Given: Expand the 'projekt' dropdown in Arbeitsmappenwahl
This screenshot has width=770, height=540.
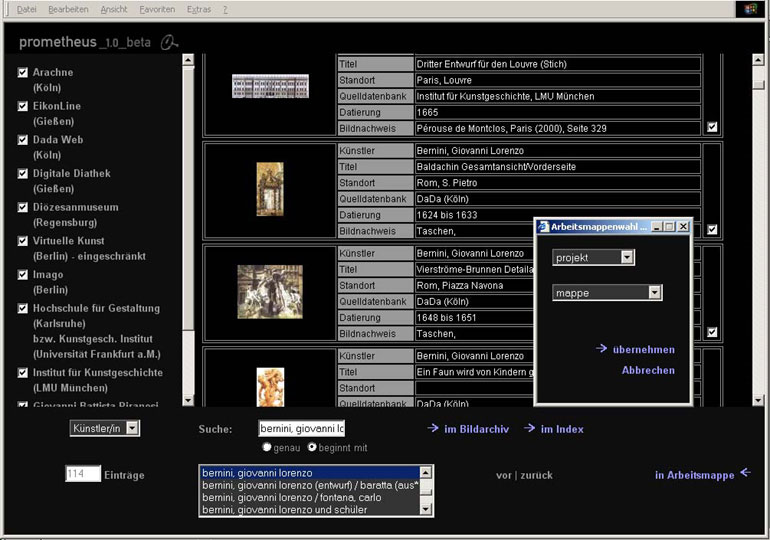Looking at the screenshot, I should 627,258.
